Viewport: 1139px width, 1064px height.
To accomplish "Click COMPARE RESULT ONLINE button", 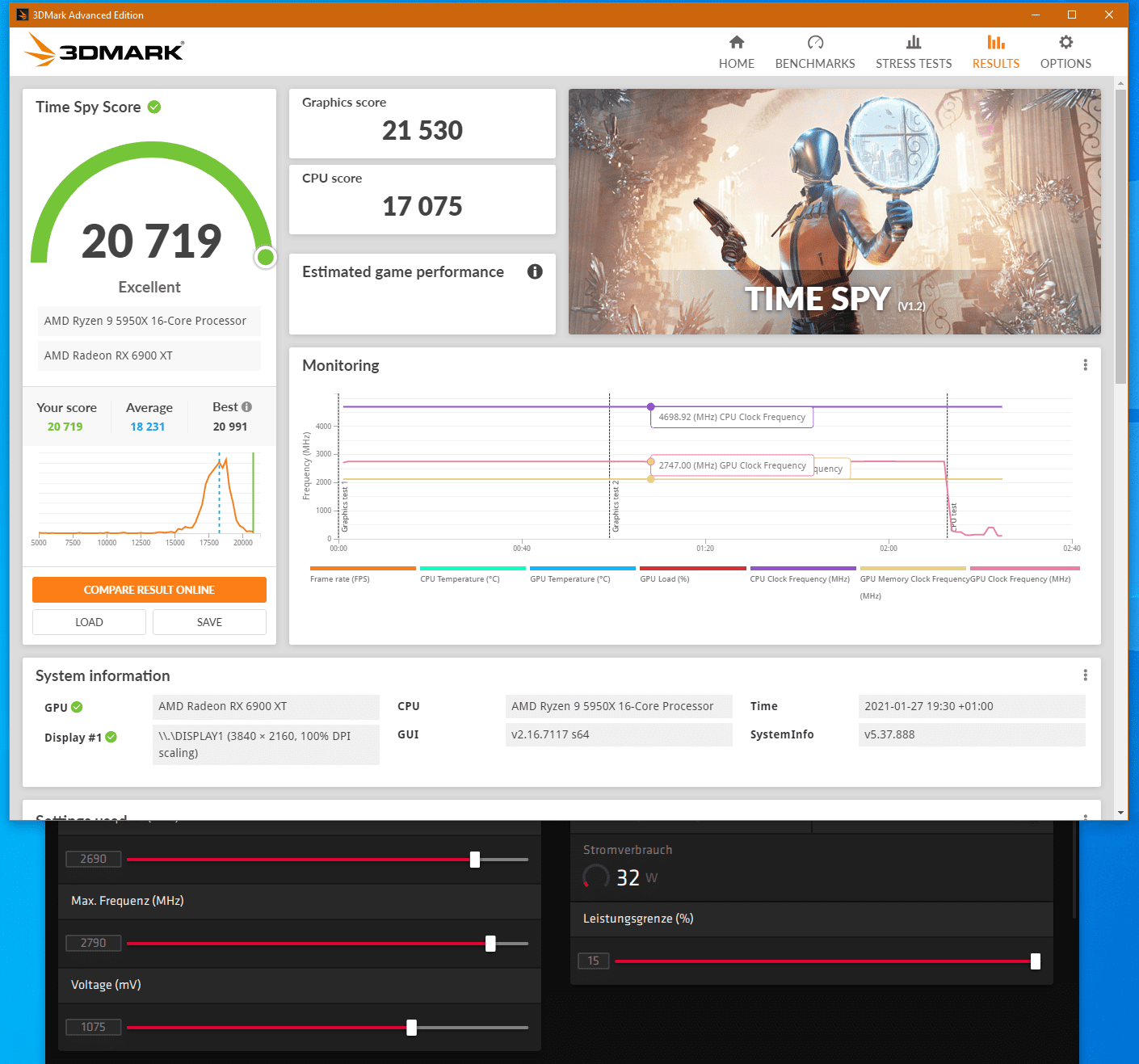I will tap(149, 590).
